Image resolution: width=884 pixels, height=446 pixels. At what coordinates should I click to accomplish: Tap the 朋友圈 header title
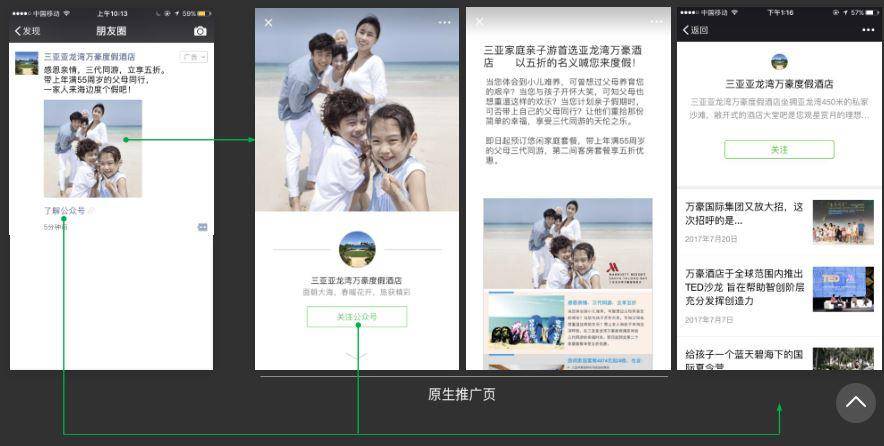[x=111, y=31]
